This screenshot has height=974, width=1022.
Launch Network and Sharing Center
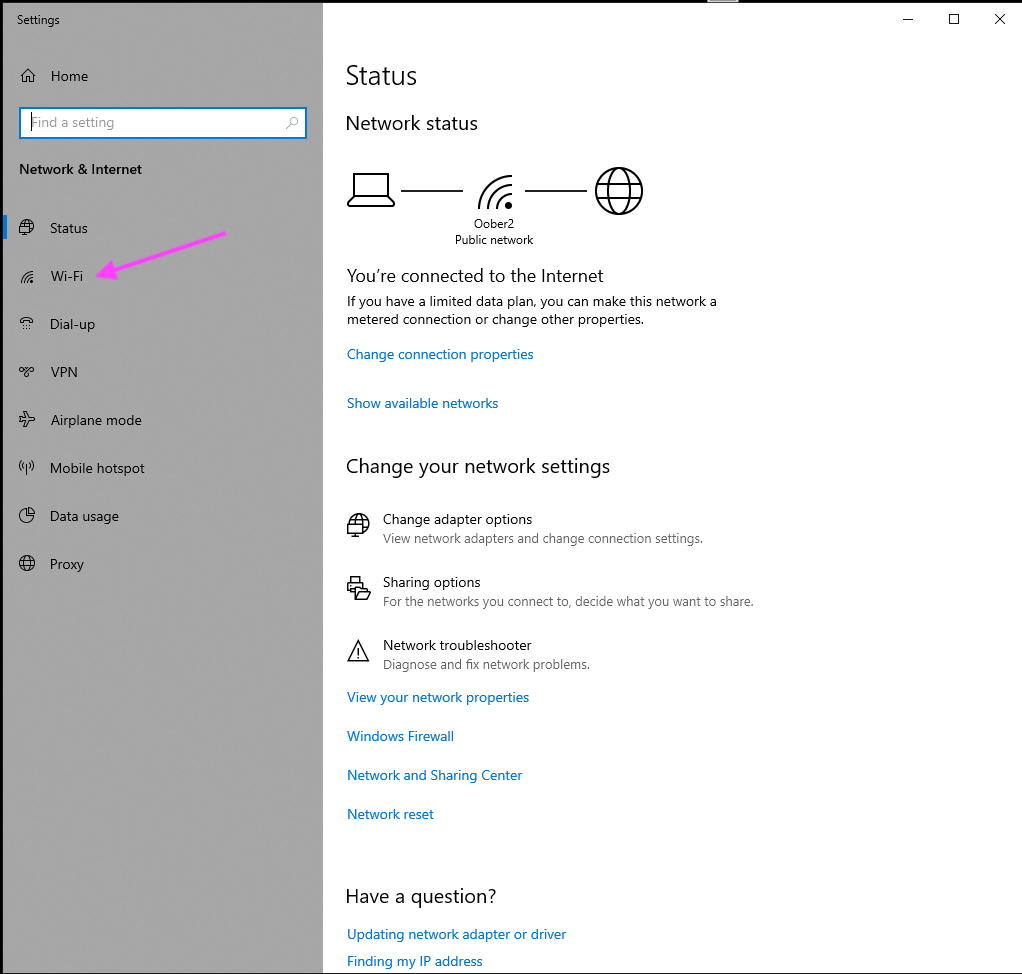(x=434, y=775)
